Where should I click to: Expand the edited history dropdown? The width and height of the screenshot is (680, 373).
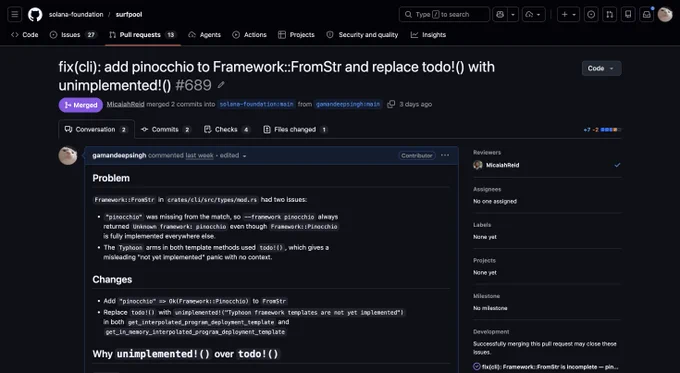233,155
